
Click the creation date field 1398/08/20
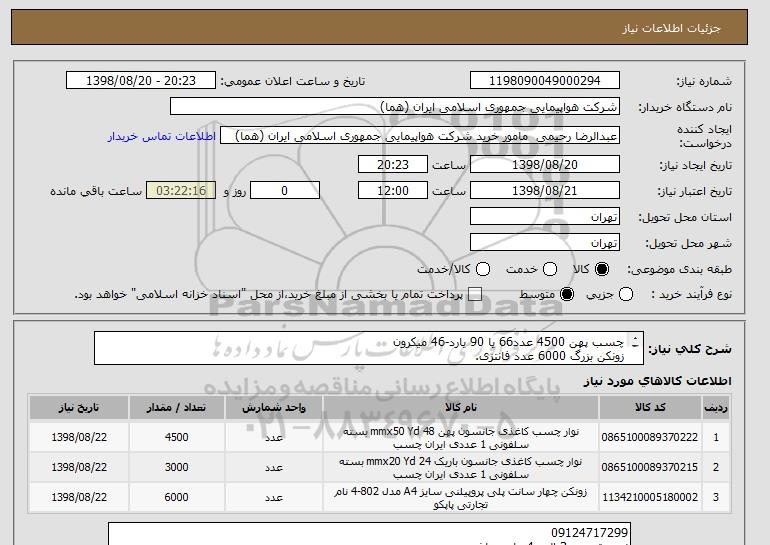[545, 164]
